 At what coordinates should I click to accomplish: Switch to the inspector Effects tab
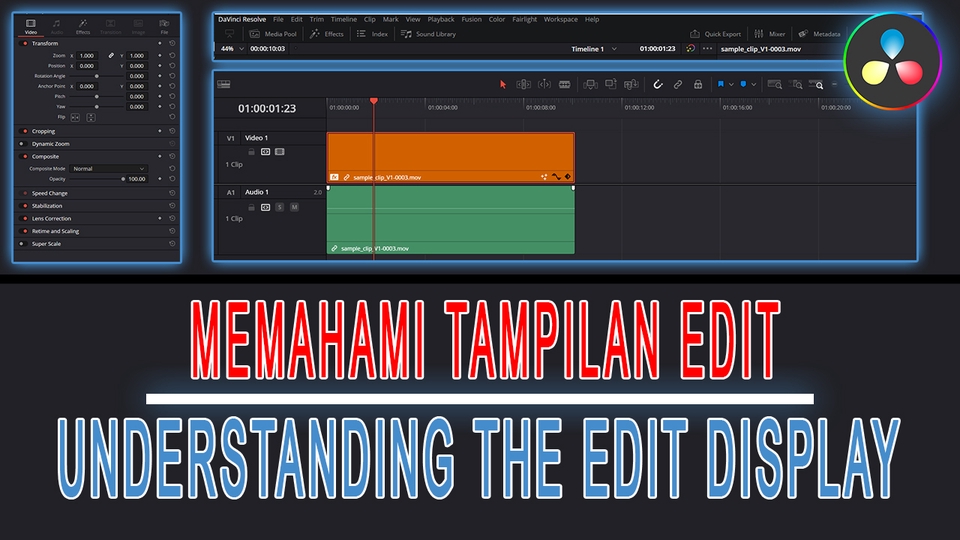pyautogui.click(x=83, y=27)
